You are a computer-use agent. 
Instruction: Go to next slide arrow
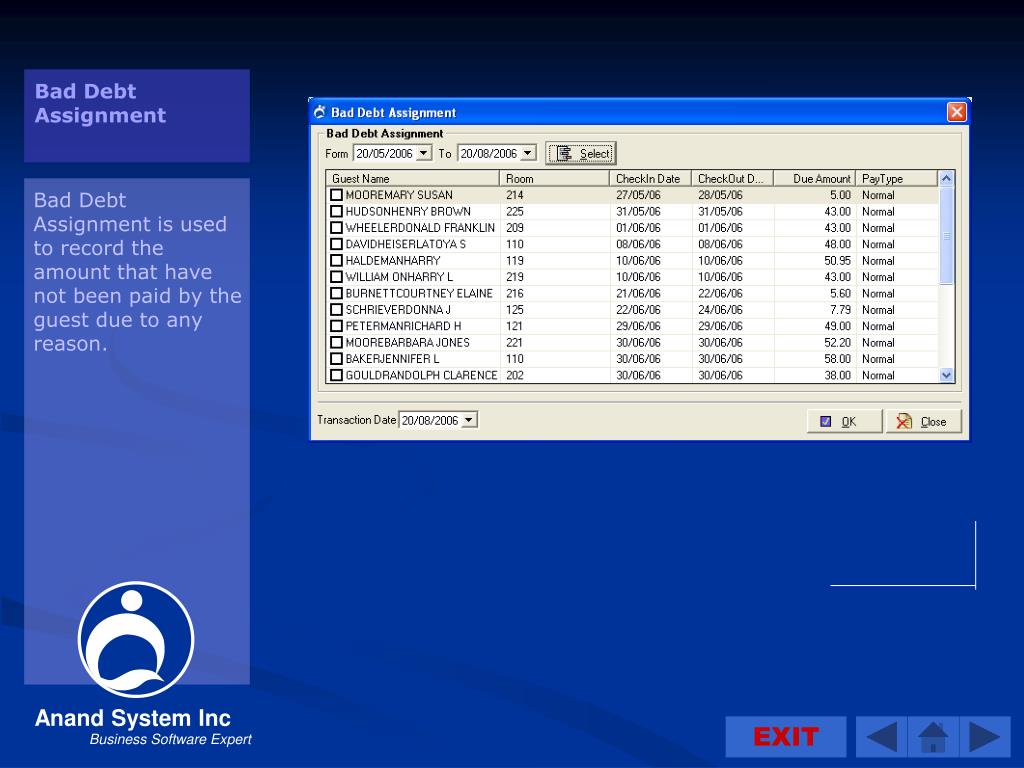(x=985, y=737)
